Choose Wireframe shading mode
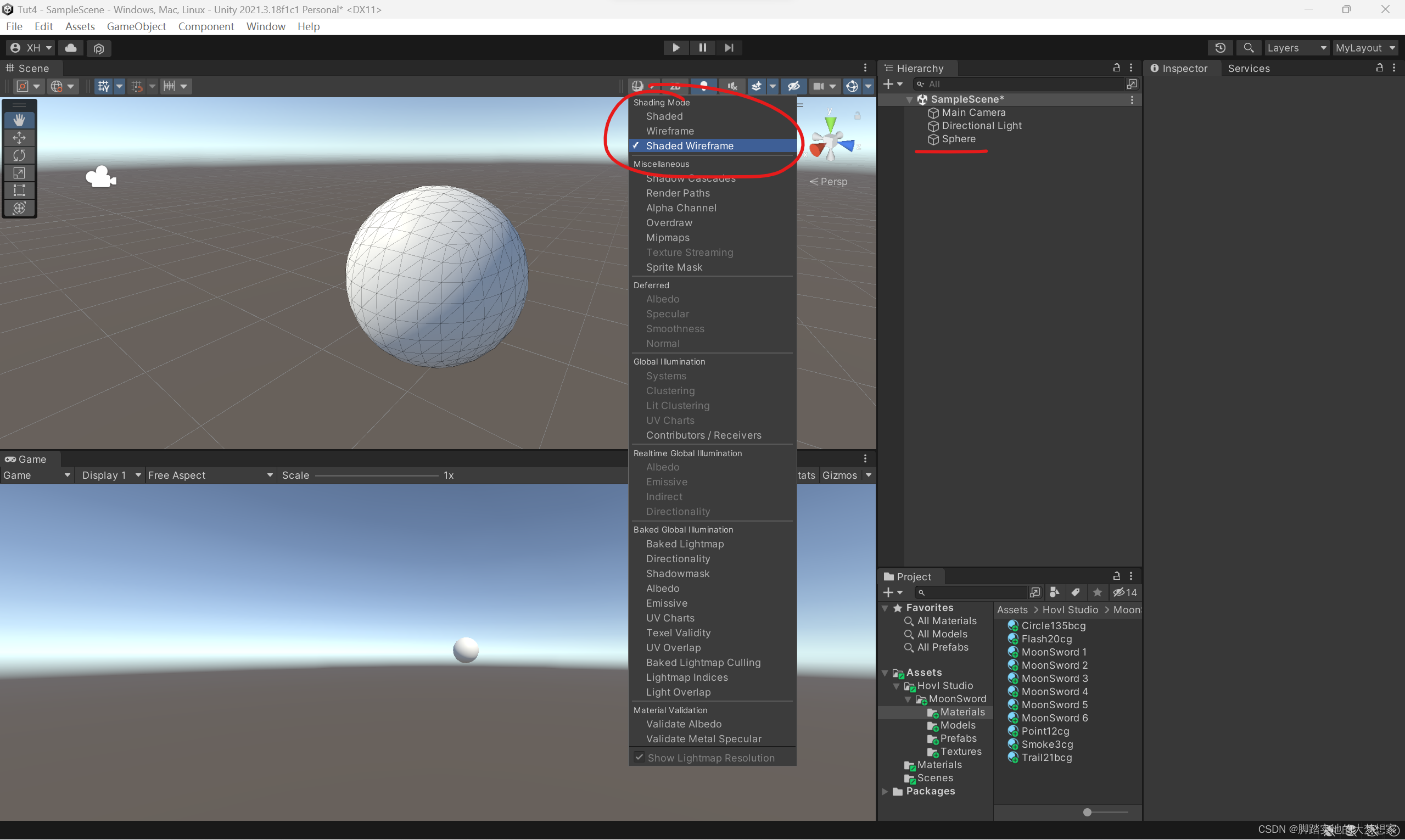 (670, 131)
